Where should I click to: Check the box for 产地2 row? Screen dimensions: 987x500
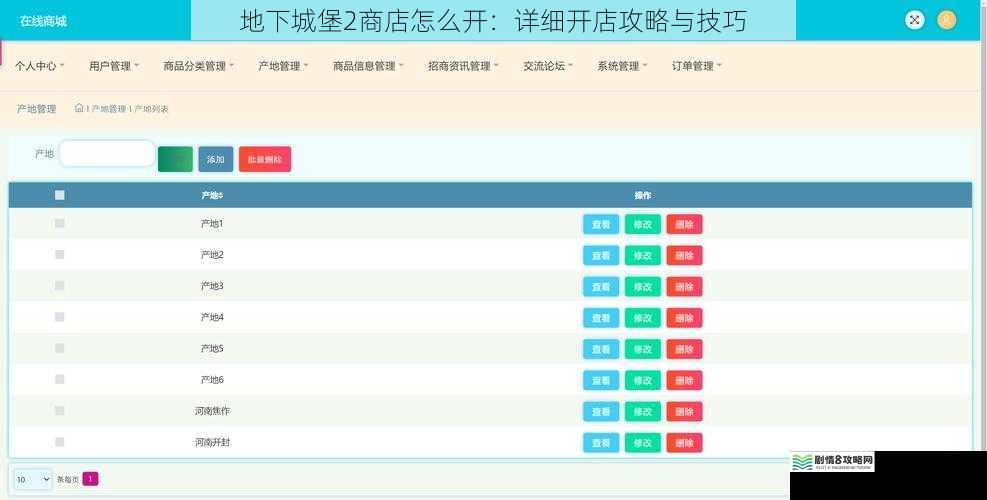tap(60, 254)
